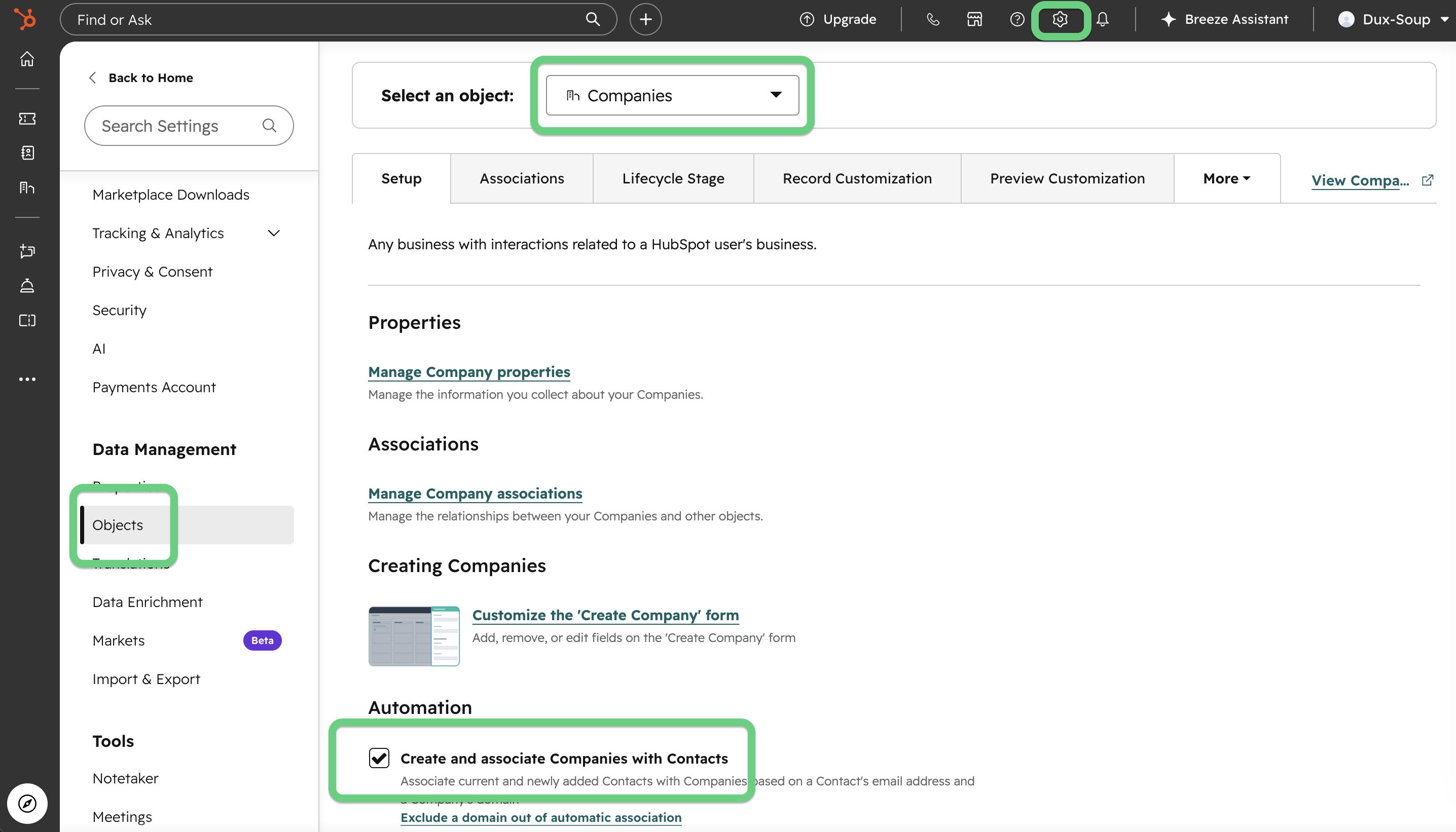Open Breeze Assistant

click(x=1224, y=19)
